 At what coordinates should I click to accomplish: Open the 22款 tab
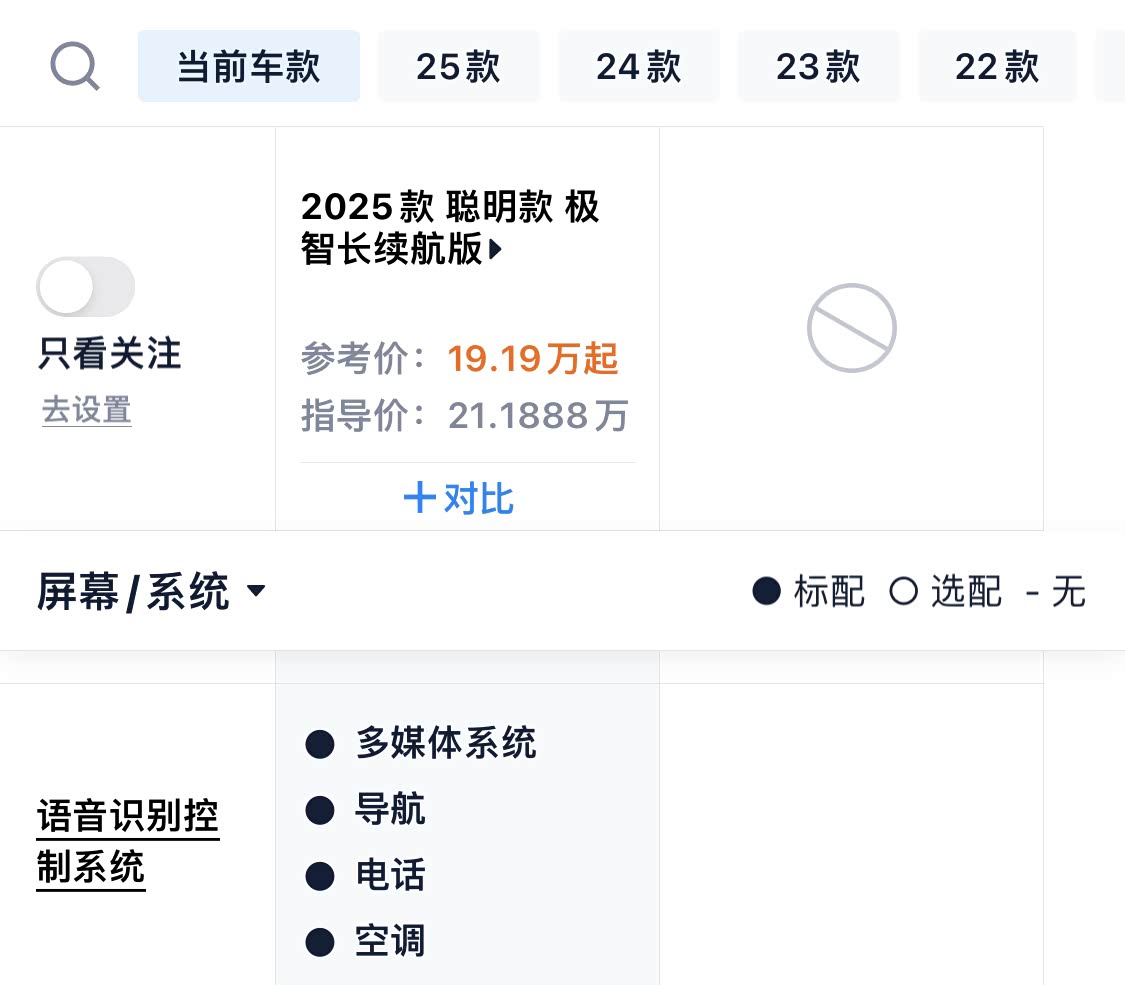coord(997,67)
